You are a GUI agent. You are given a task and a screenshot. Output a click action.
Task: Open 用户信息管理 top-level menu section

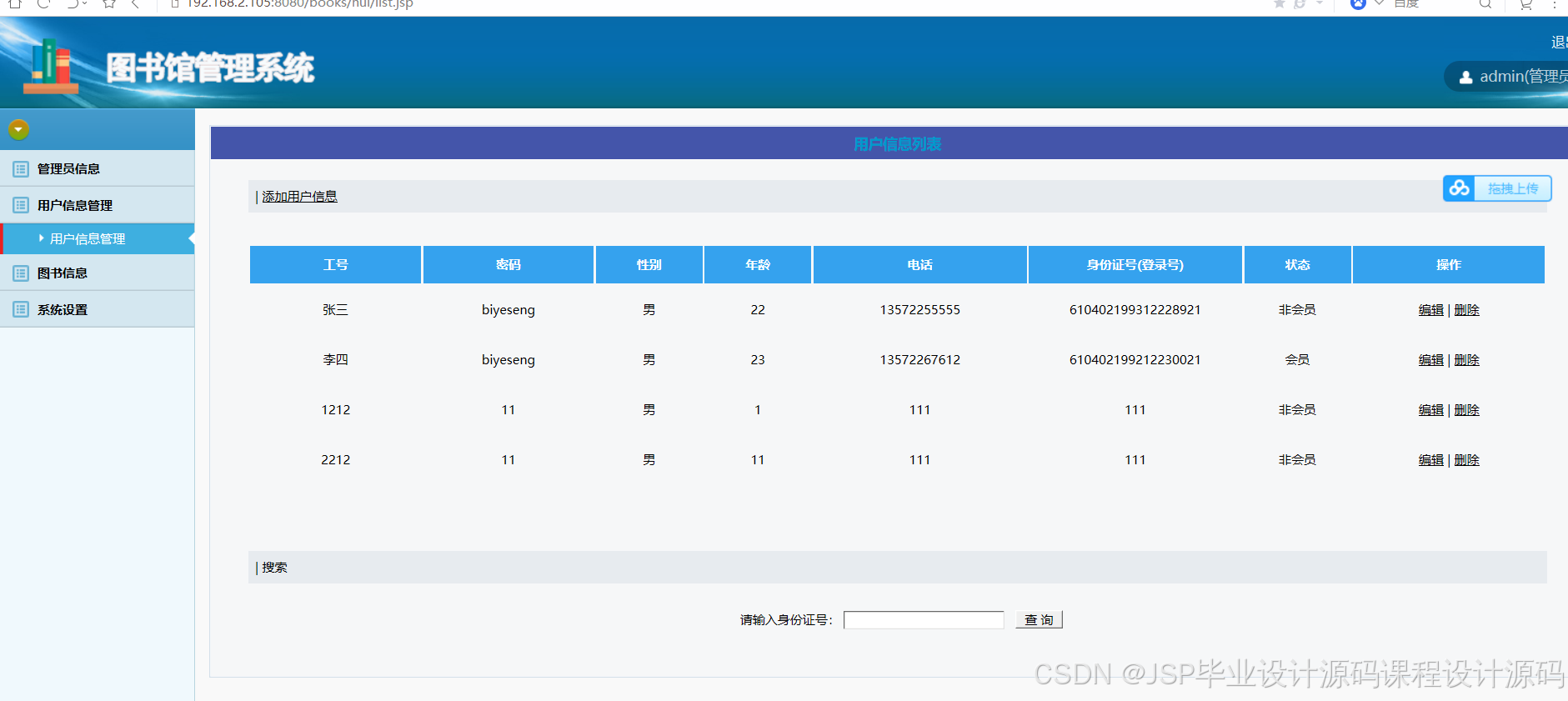click(x=97, y=205)
